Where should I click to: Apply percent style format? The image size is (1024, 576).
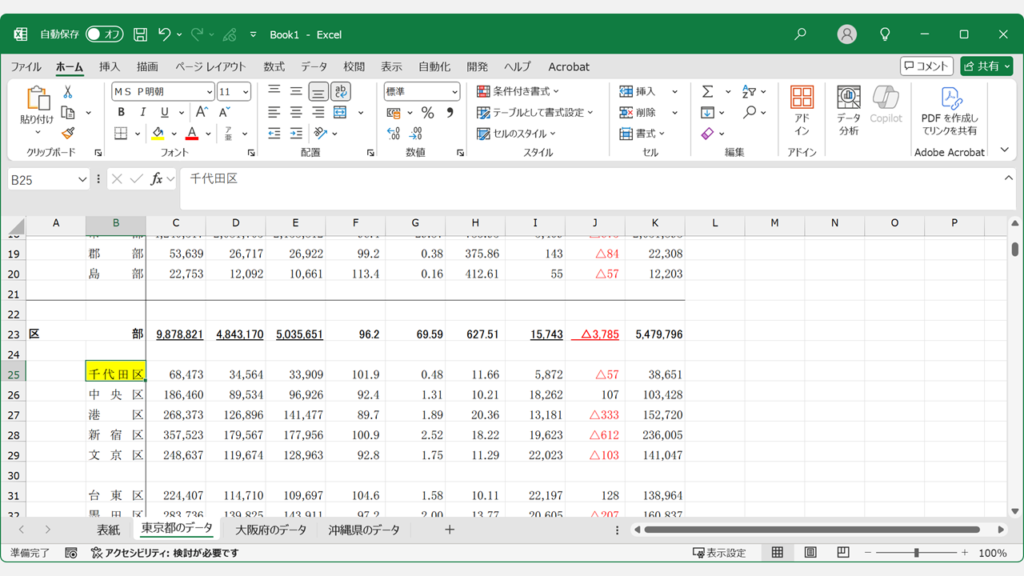point(428,112)
